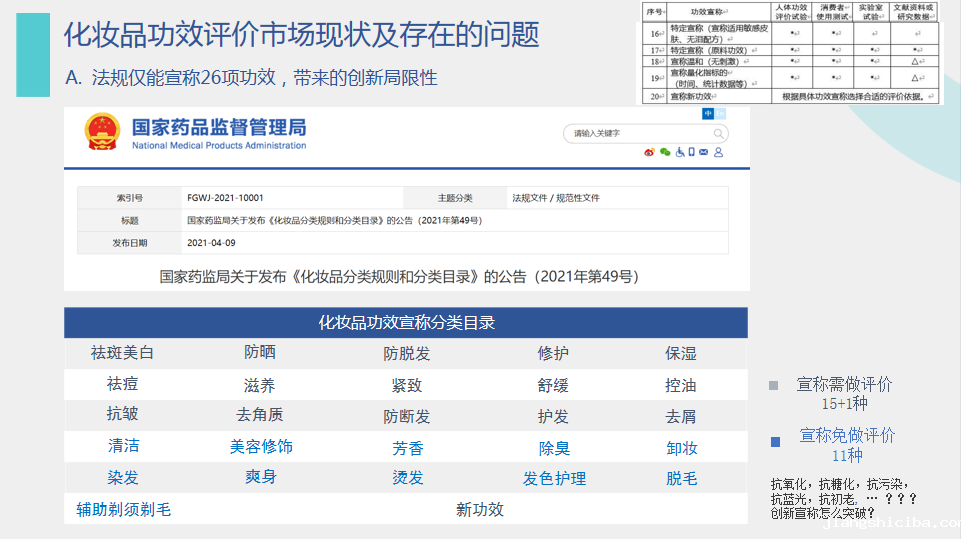Select the 新功效 cell

click(480, 510)
